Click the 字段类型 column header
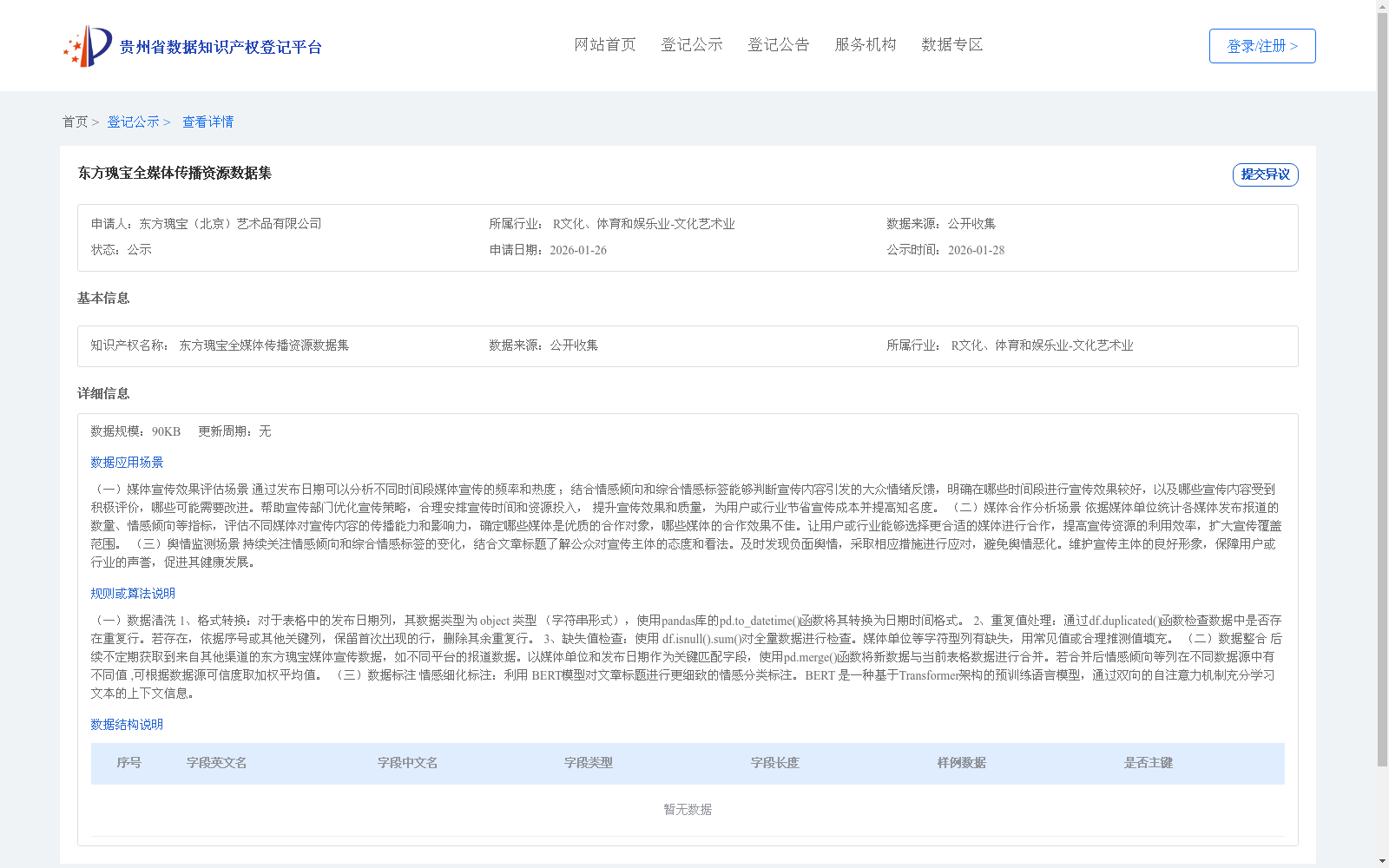This screenshot has width=1389, height=868. coord(588,763)
